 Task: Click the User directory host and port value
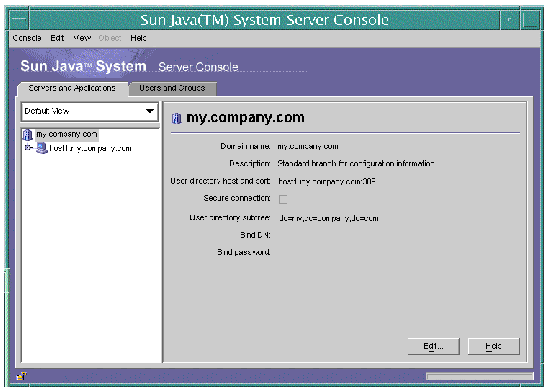tap(327, 181)
